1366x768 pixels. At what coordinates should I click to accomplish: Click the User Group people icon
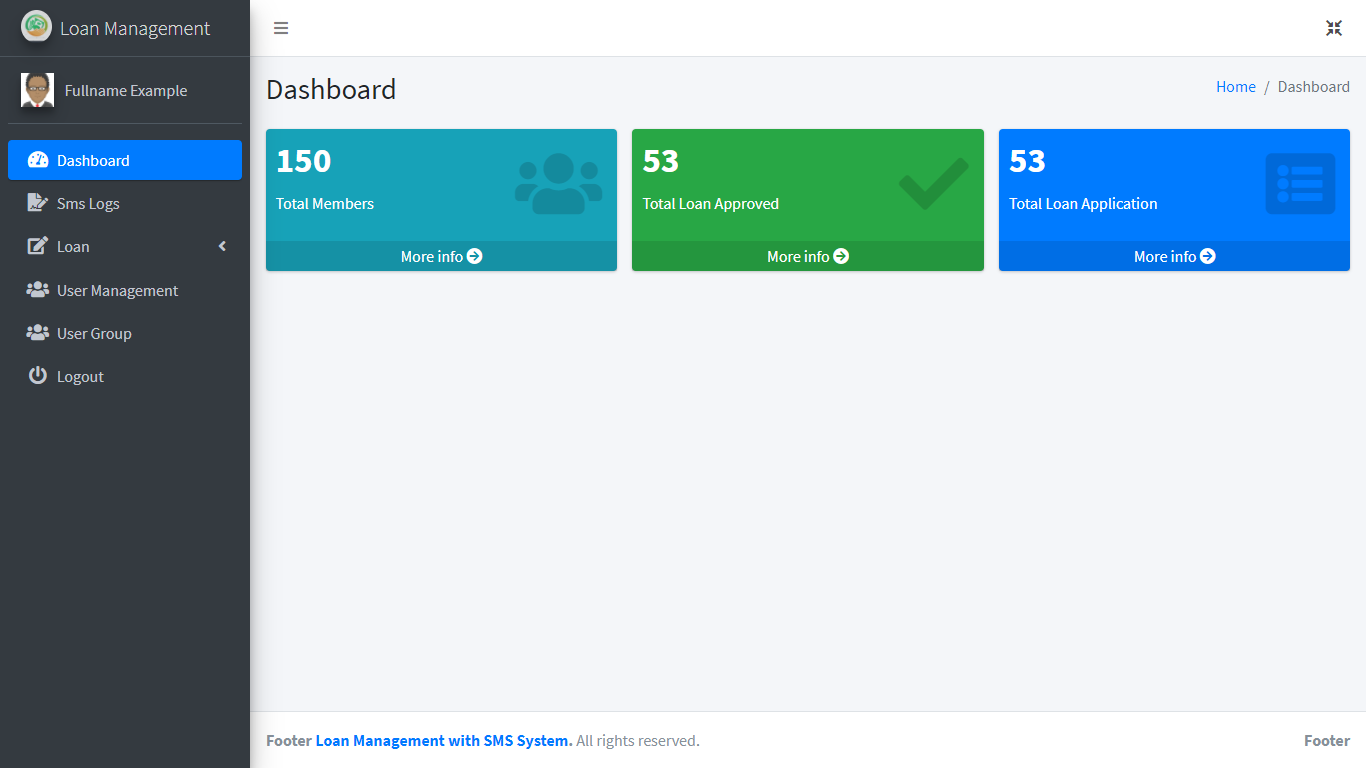click(38, 333)
